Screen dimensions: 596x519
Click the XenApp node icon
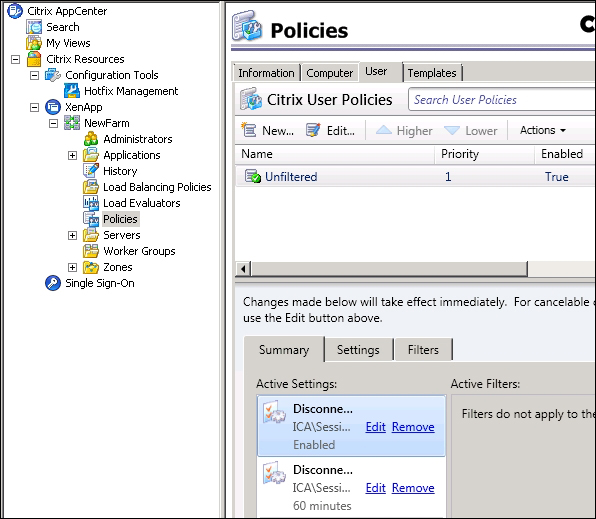53,107
